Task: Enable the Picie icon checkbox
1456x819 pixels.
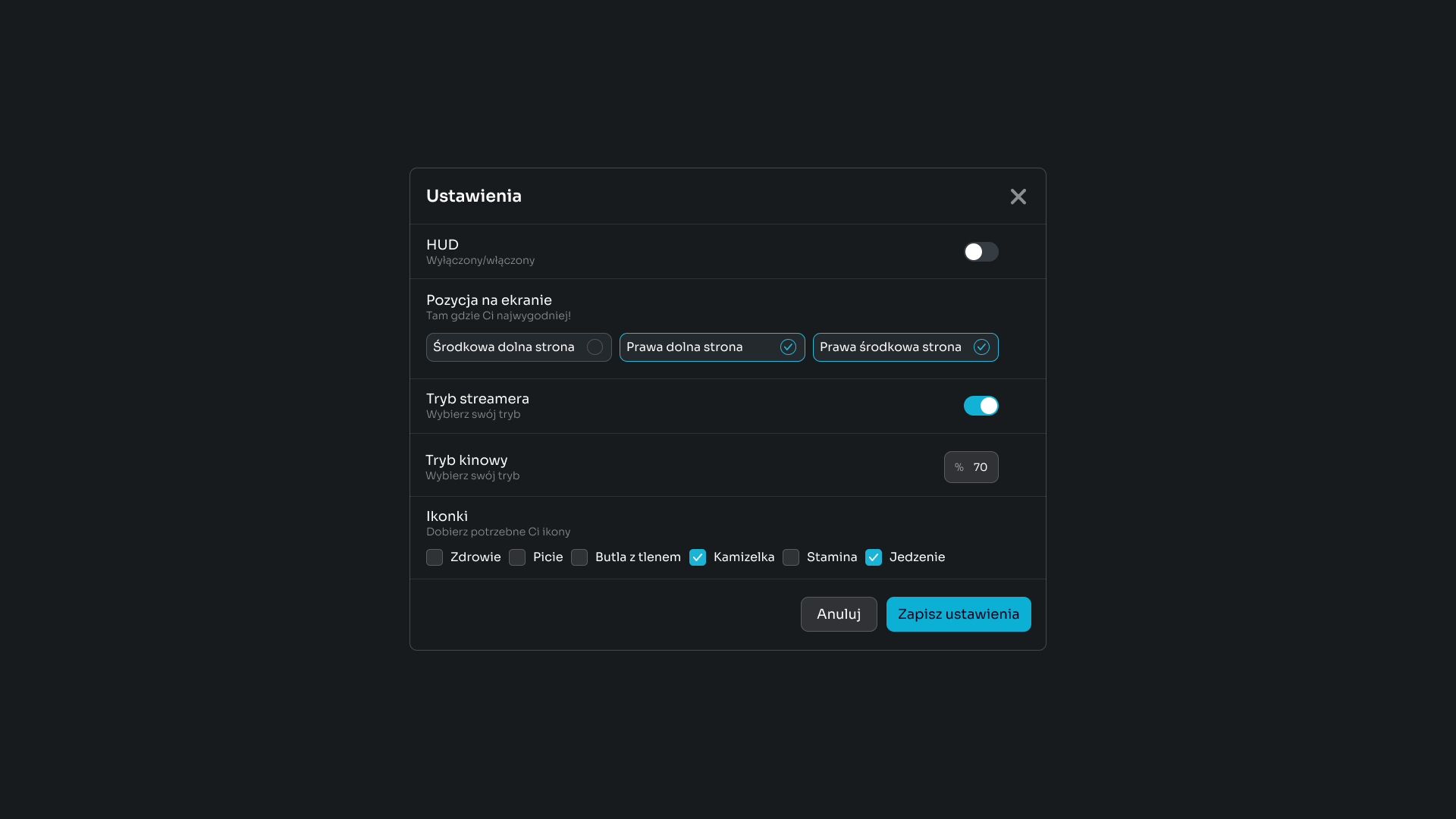Action: coord(517,557)
